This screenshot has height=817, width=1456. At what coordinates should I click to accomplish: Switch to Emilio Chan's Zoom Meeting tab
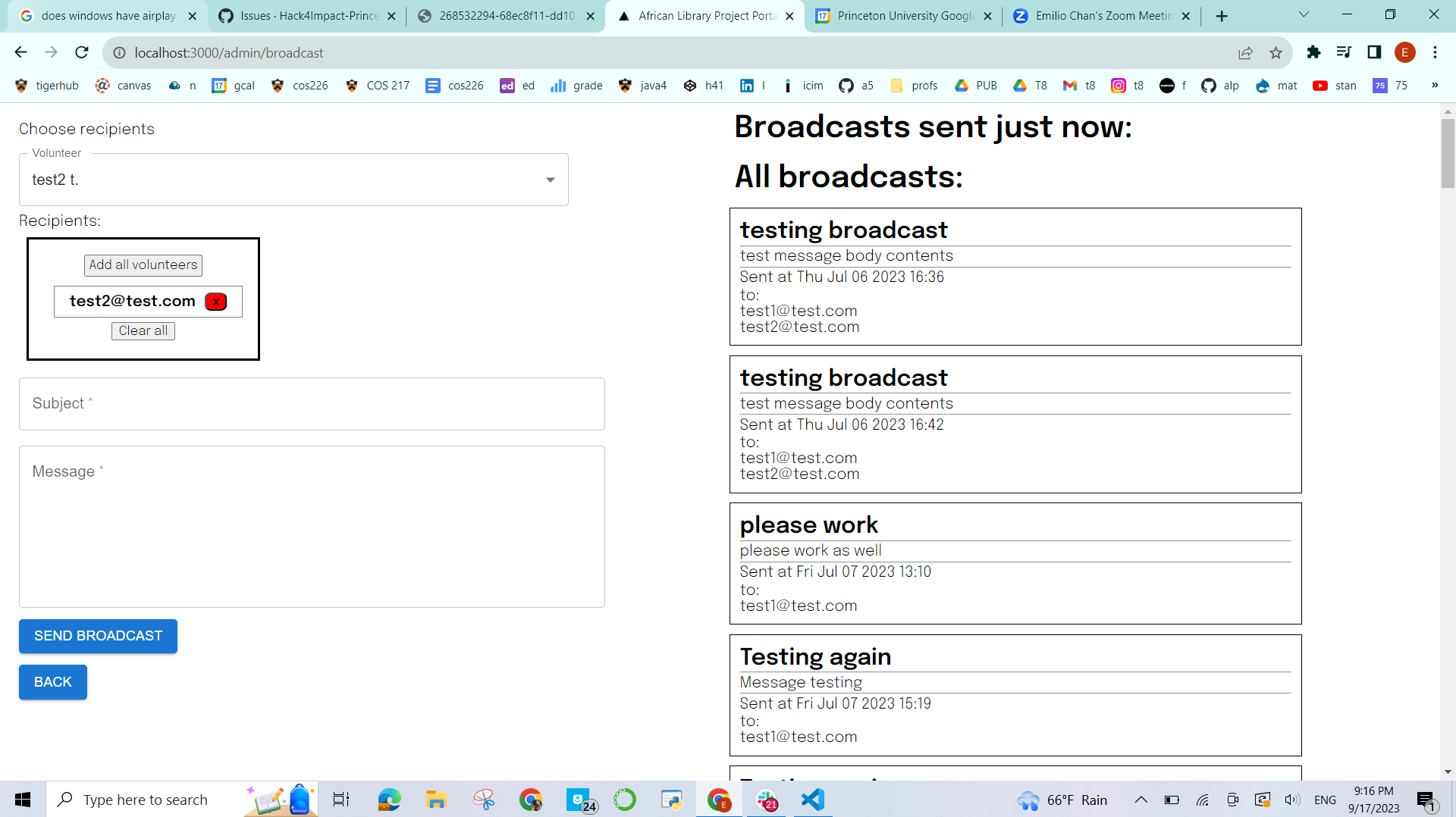(x=1100, y=15)
